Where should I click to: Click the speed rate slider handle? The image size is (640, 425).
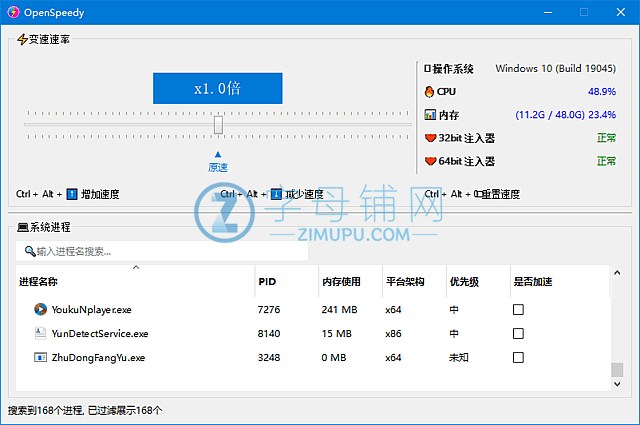click(x=218, y=124)
